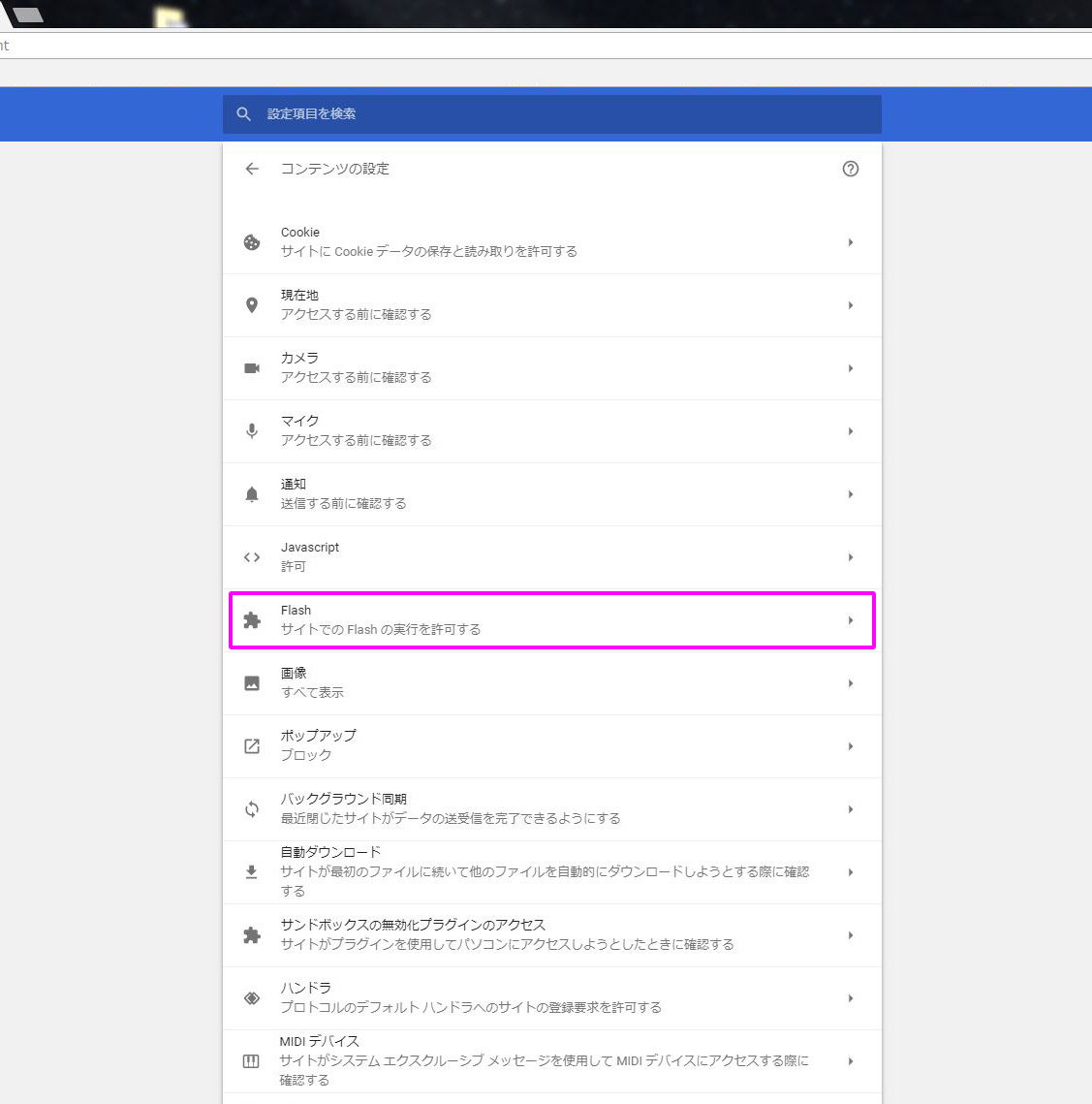Expand the 自動ダウンロード row arrow
Viewport: 1092px width, 1104px height.
point(851,872)
